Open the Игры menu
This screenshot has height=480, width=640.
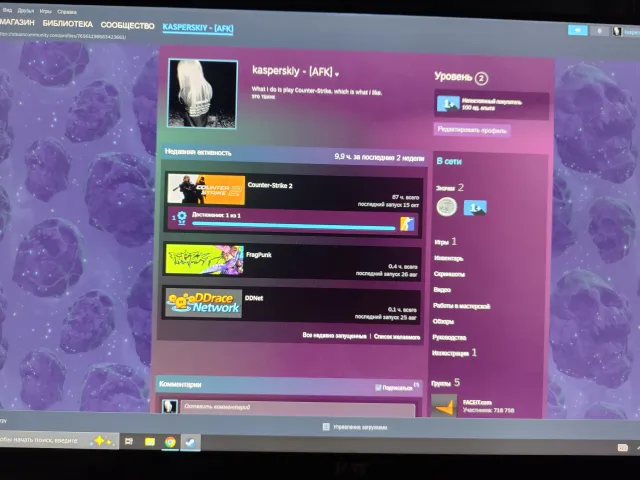[45, 11]
